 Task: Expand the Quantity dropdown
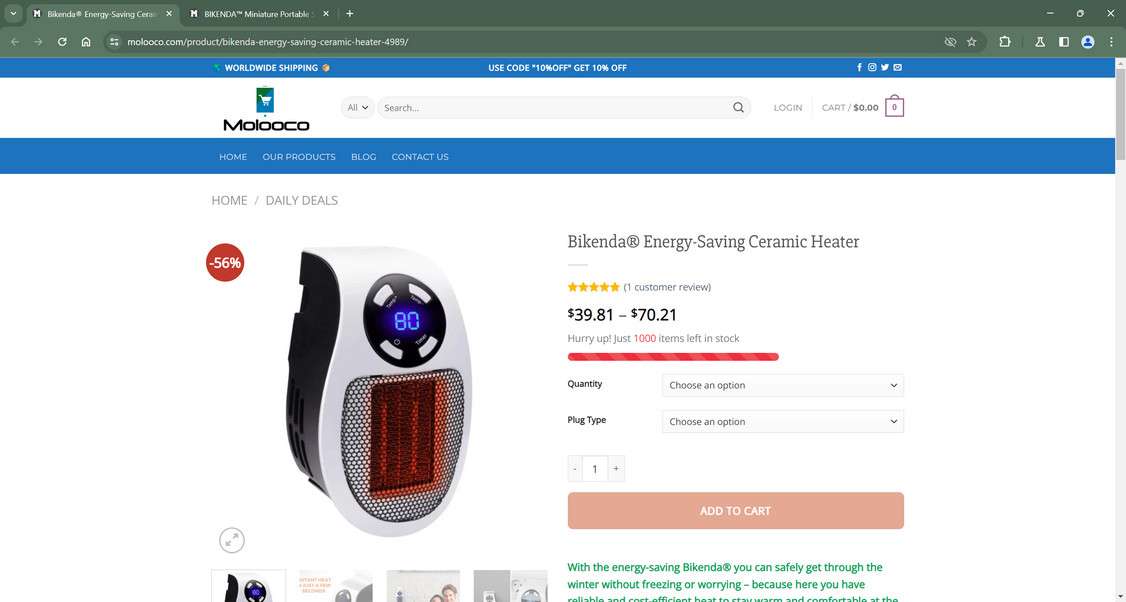pyautogui.click(x=783, y=385)
